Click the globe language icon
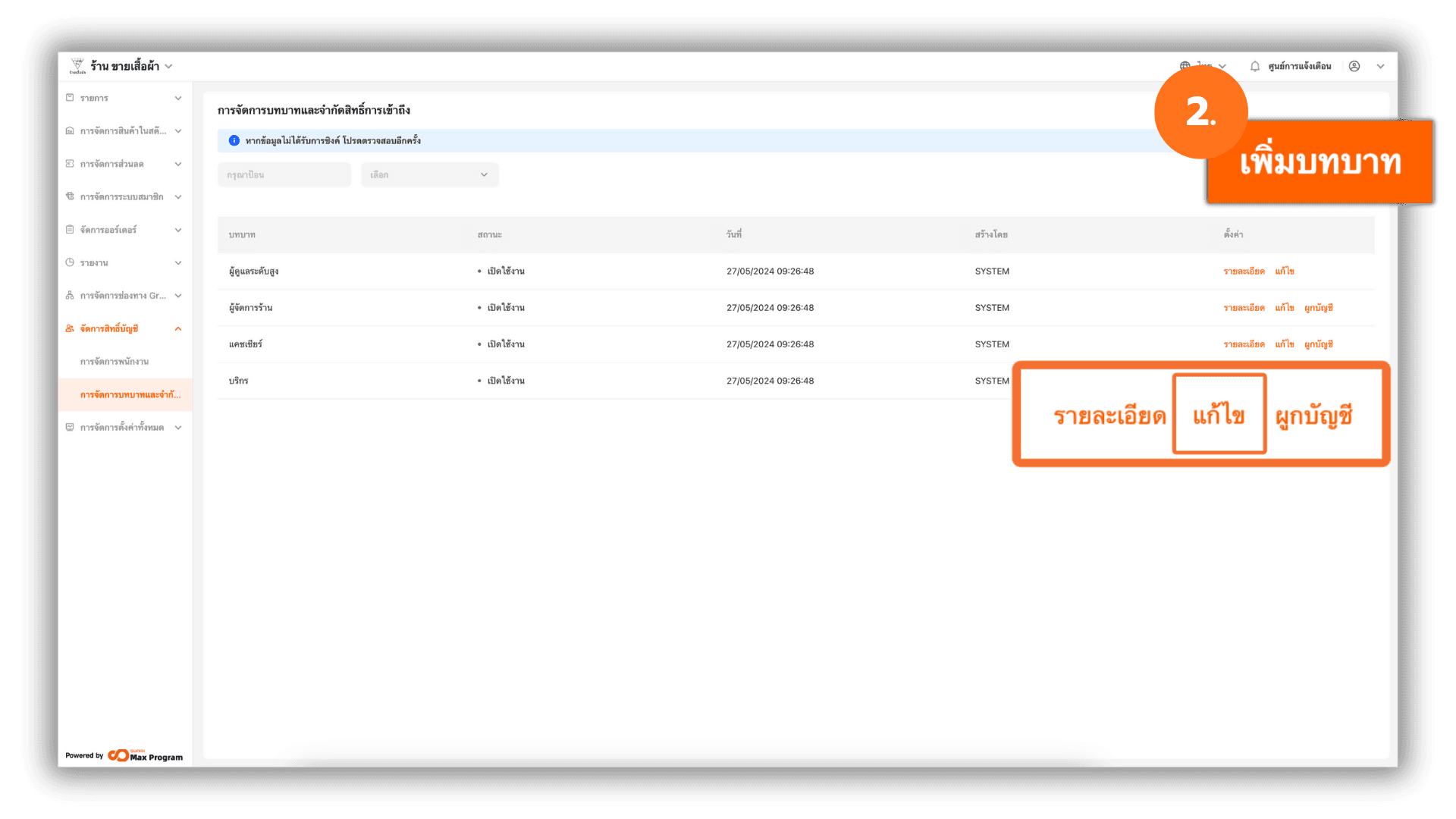The image size is (1456, 819). [x=1185, y=66]
